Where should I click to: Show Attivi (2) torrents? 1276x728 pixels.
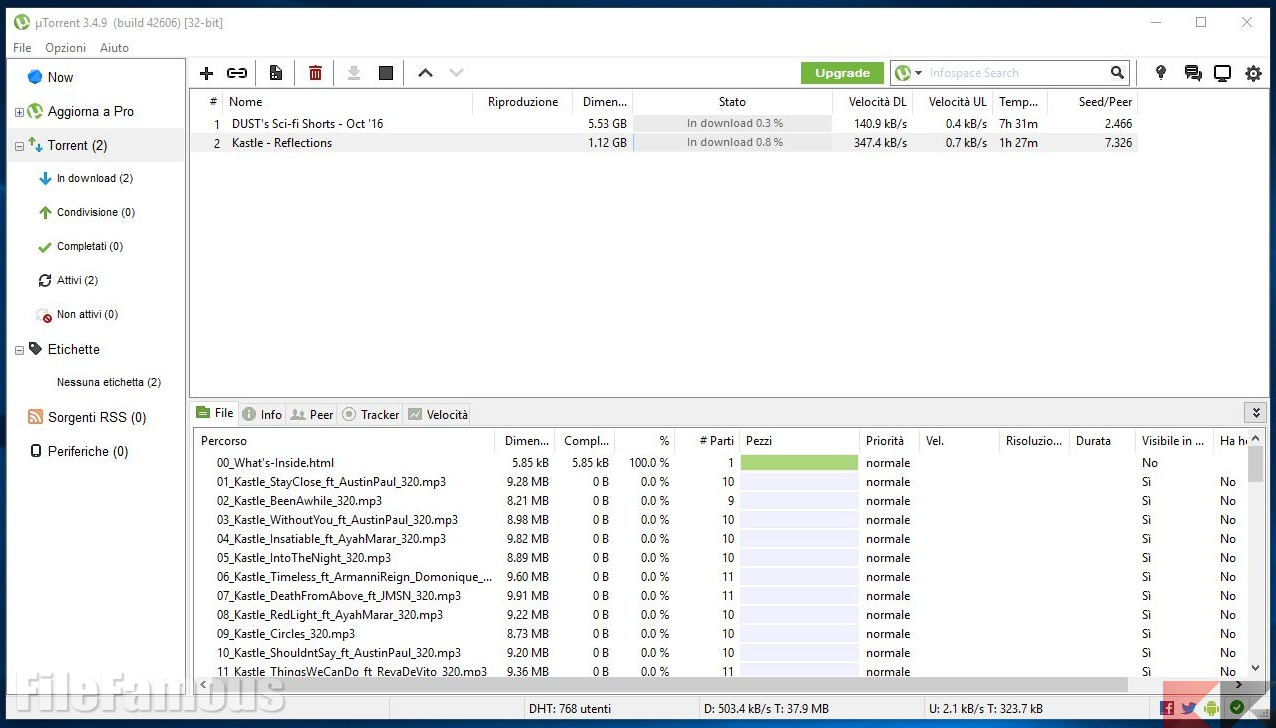coord(77,280)
